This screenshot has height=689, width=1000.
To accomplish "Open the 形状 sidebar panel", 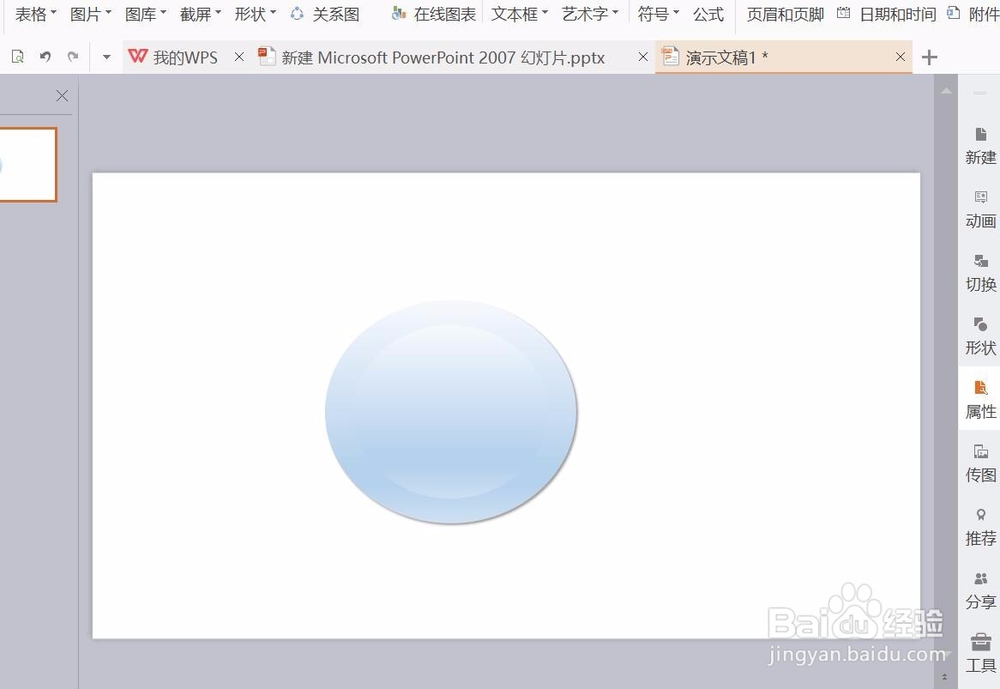I will [980, 336].
